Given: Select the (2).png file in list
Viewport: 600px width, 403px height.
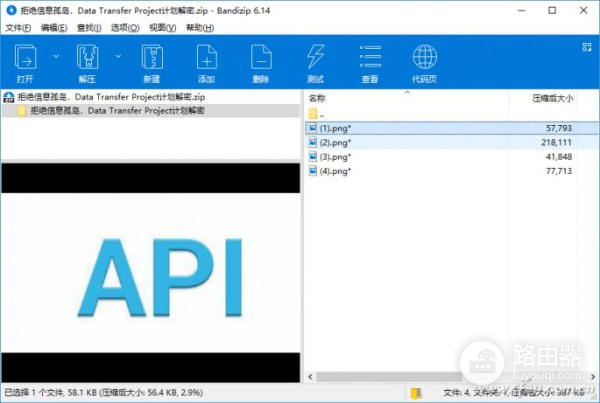Looking at the screenshot, I should (334, 143).
